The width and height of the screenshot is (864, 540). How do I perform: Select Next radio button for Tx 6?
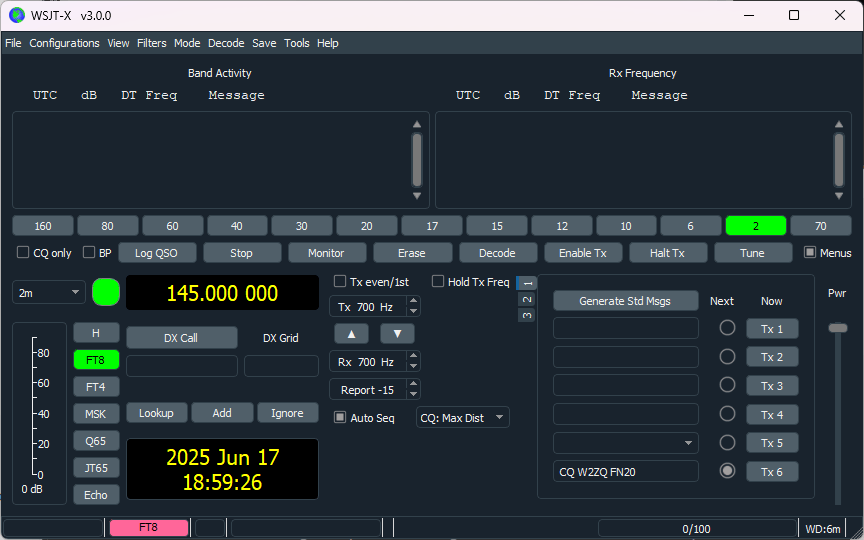(727, 471)
